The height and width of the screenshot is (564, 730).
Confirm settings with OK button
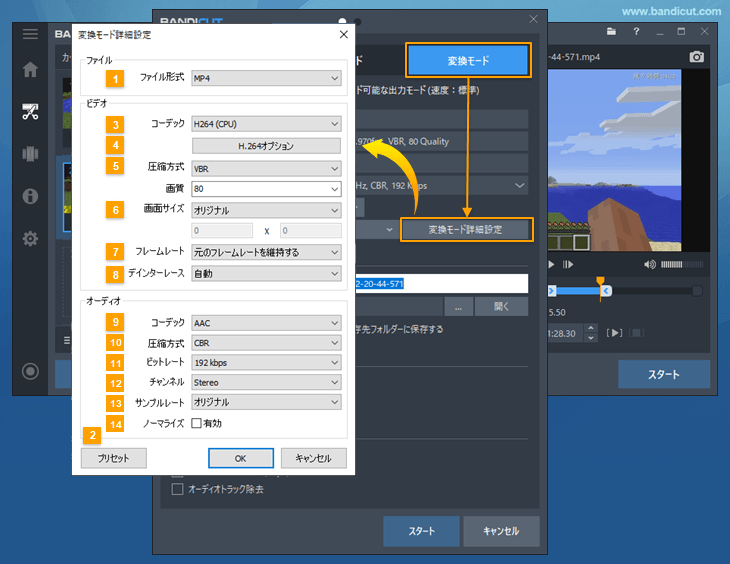point(241,458)
